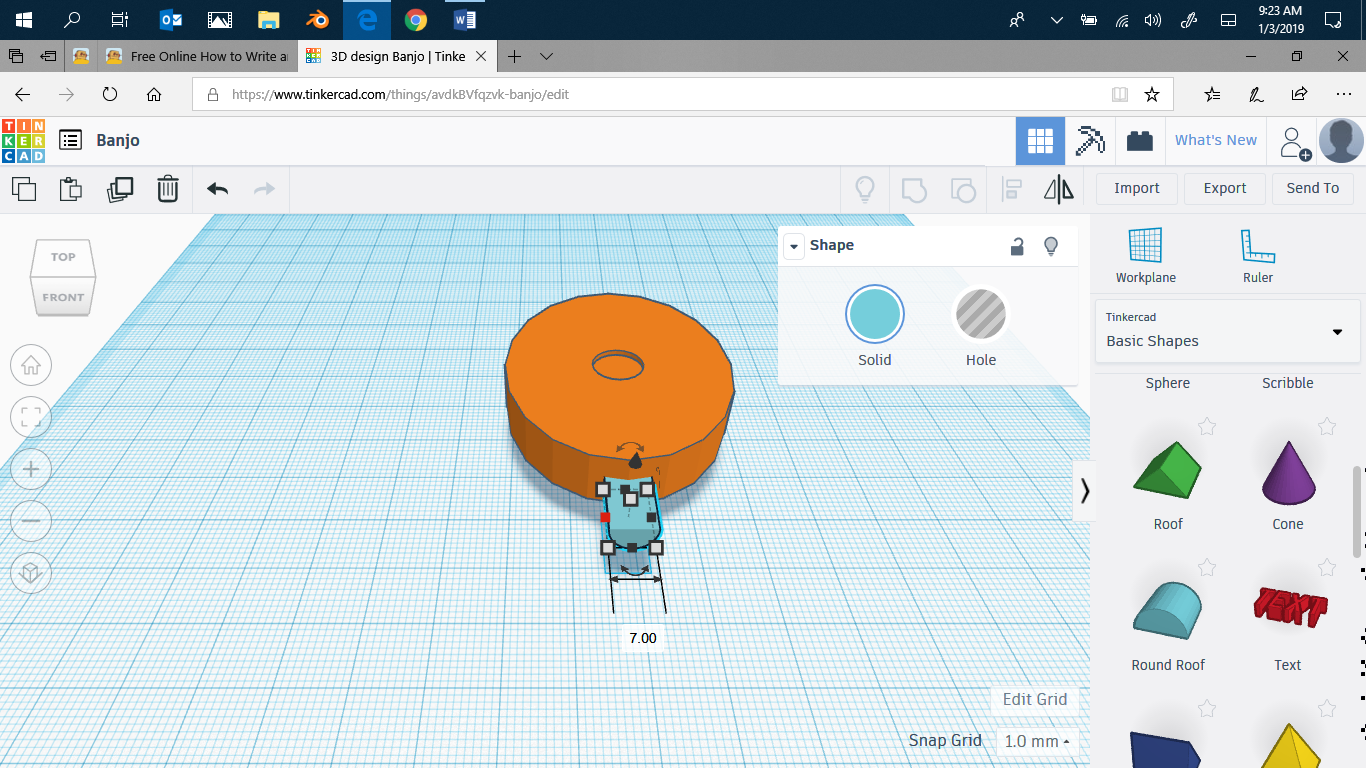Choose the Solid color swatch
This screenshot has height=768, width=1366.
pyautogui.click(x=875, y=315)
